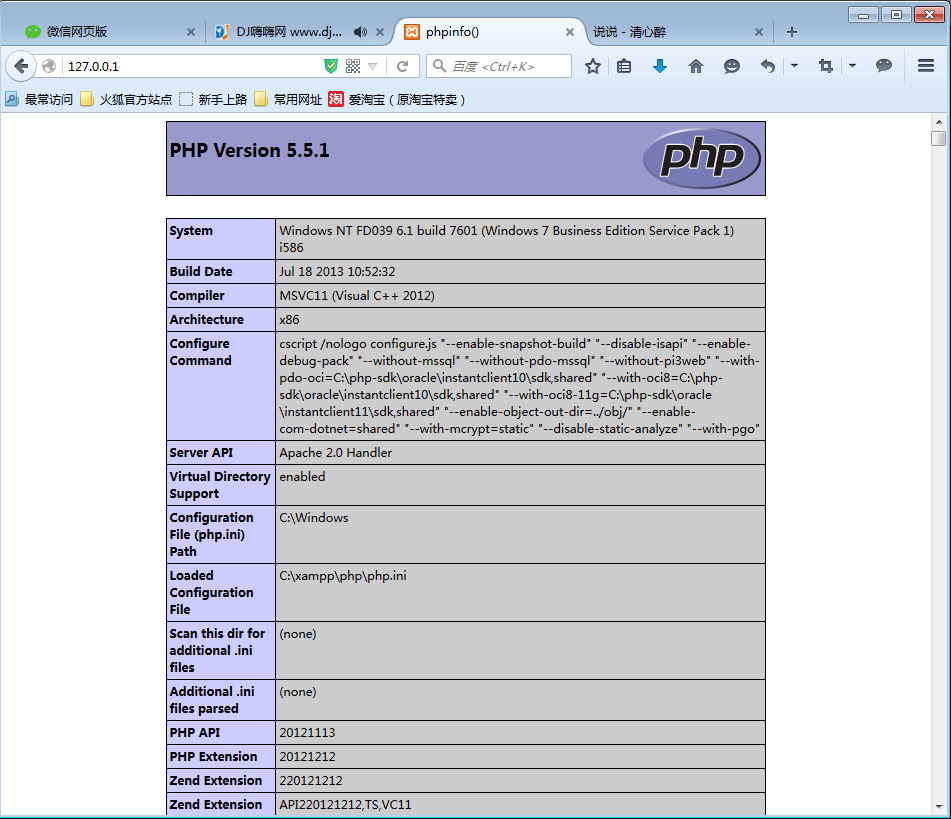951x819 pixels.
Task: Show the bookmarks list icon
Action: pos(625,66)
